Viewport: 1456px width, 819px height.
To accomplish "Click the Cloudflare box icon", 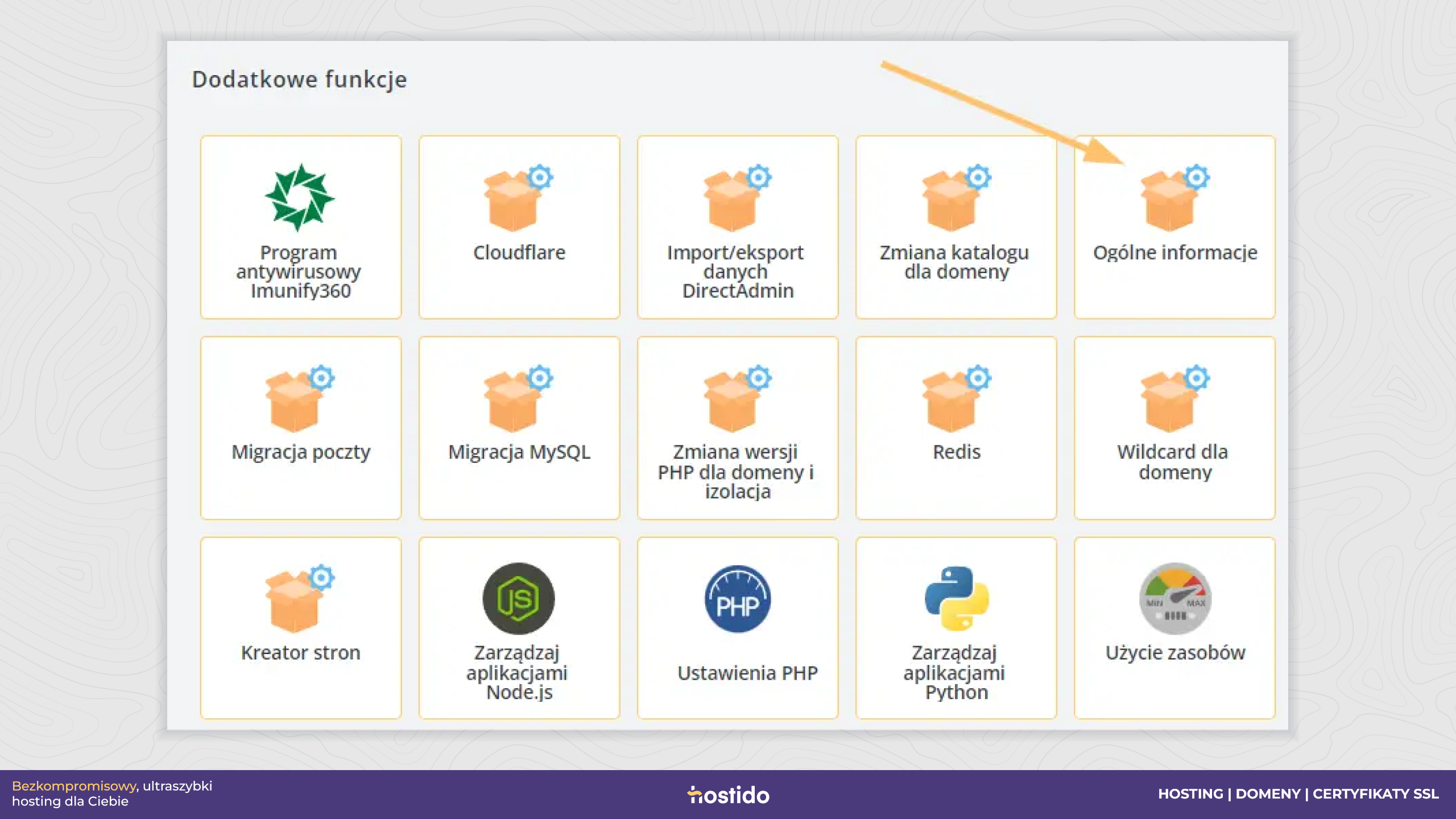I will [518, 197].
